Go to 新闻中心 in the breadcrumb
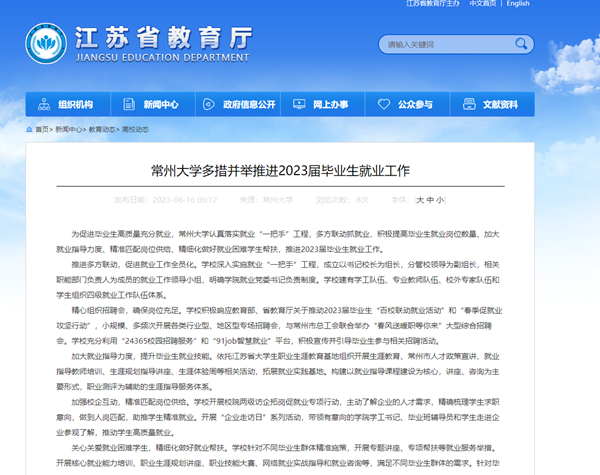Viewport: 600px width, 475px height. [68, 129]
